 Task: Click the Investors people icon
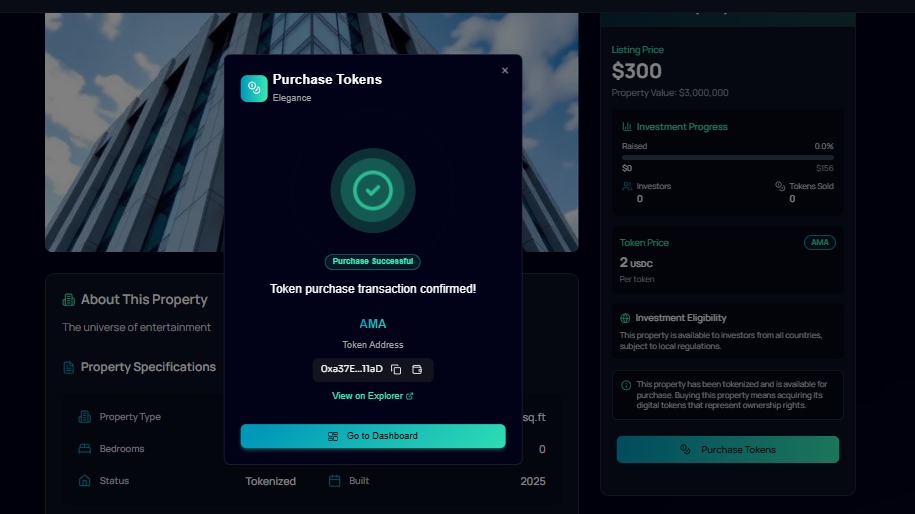coord(627,186)
